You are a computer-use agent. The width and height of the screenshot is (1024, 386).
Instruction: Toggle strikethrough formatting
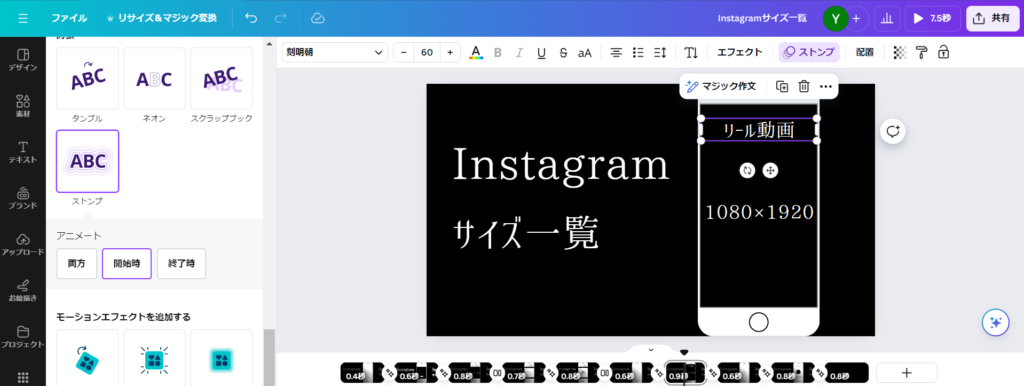(x=563, y=53)
